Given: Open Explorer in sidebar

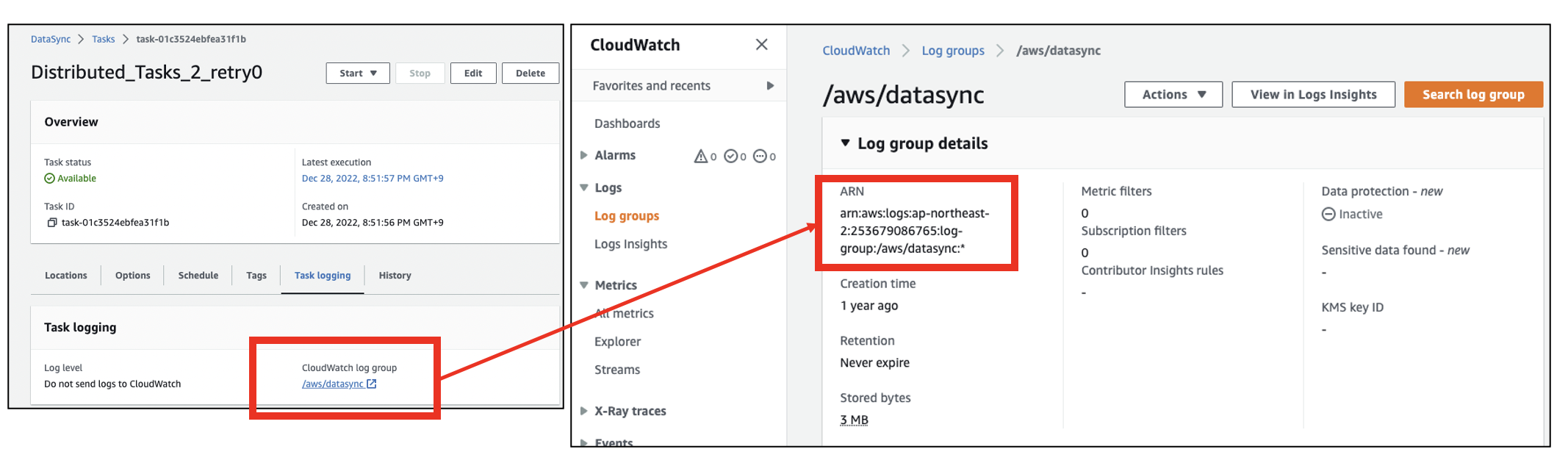Looking at the screenshot, I should point(618,342).
